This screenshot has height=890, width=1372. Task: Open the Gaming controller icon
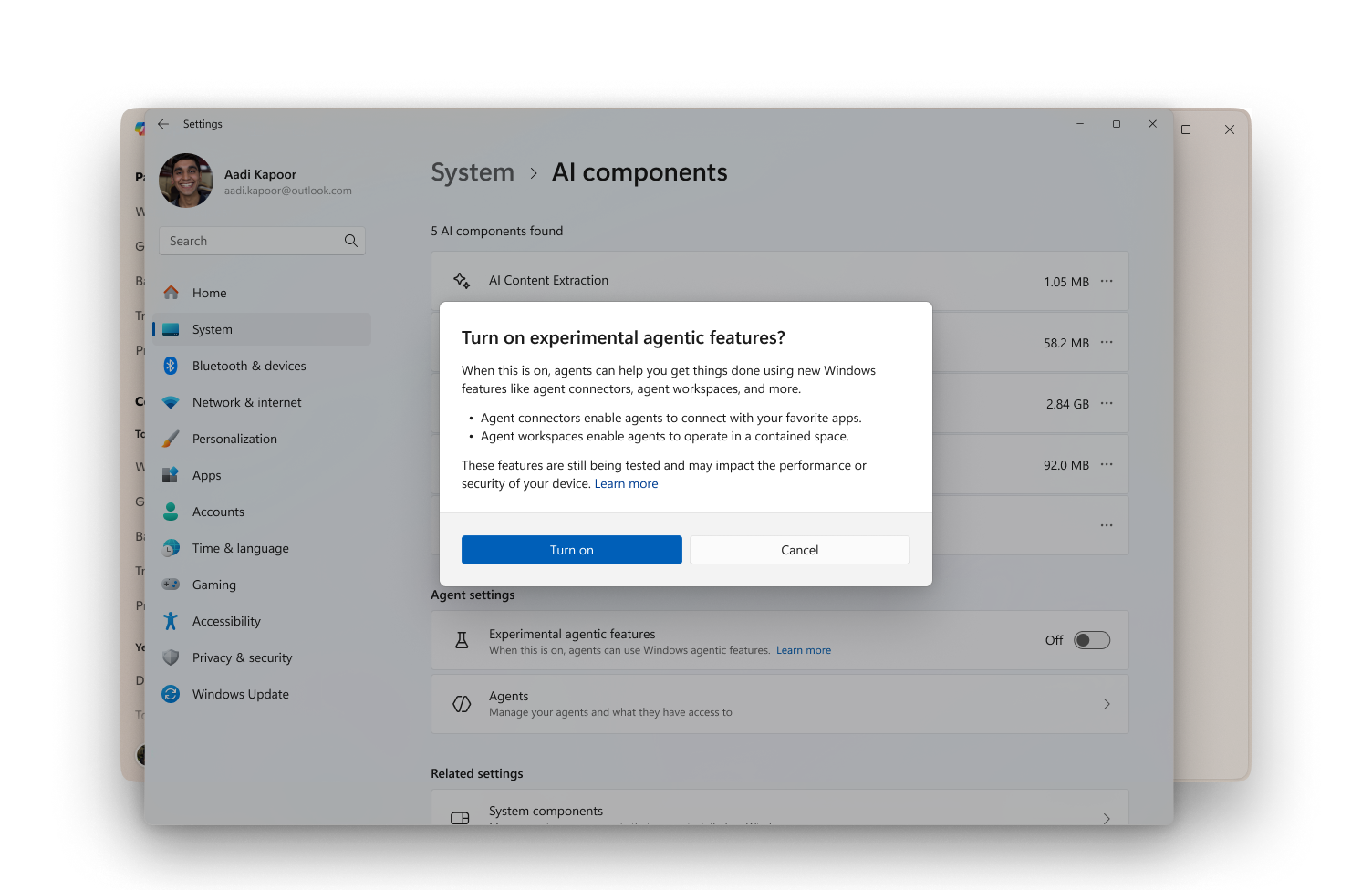(x=171, y=585)
